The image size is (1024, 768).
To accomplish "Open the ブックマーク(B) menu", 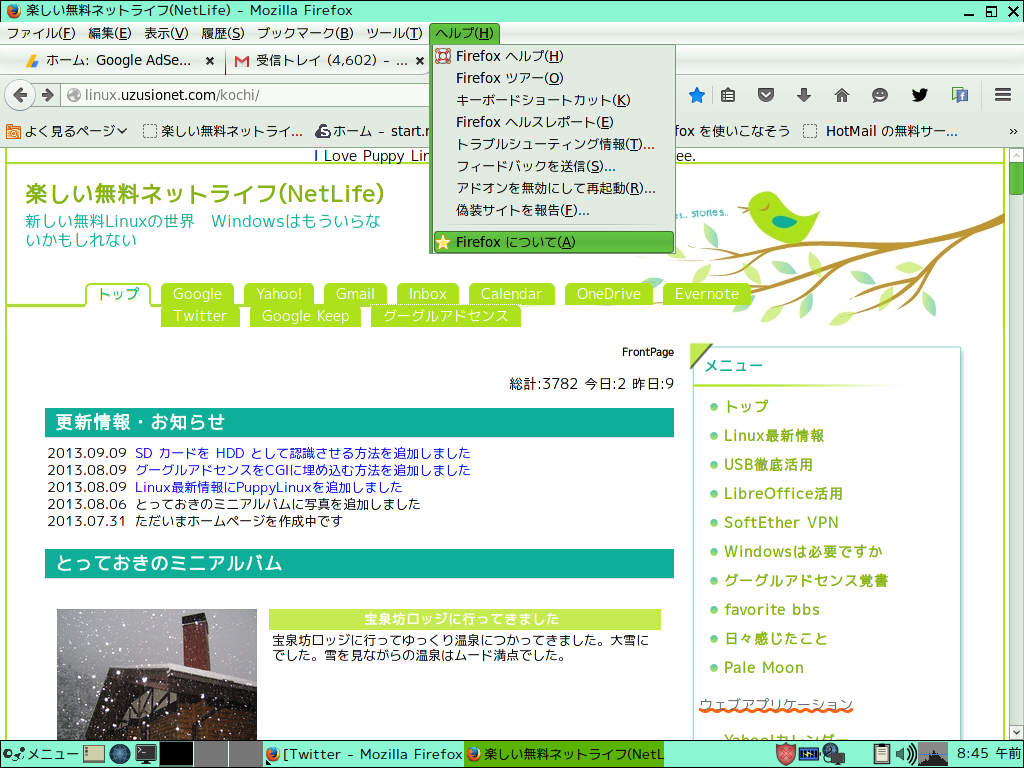I will (x=305, y=33).
